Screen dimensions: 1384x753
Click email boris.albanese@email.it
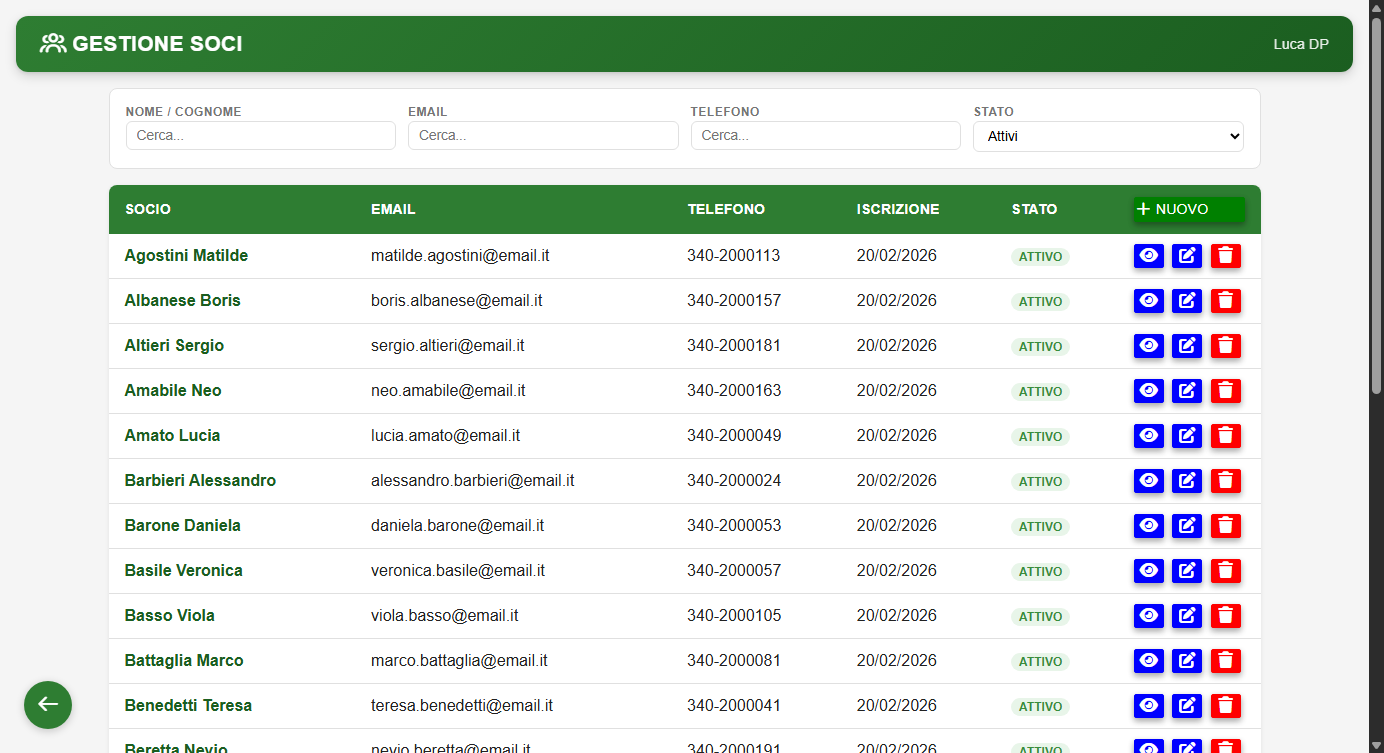tap(457, 301)
